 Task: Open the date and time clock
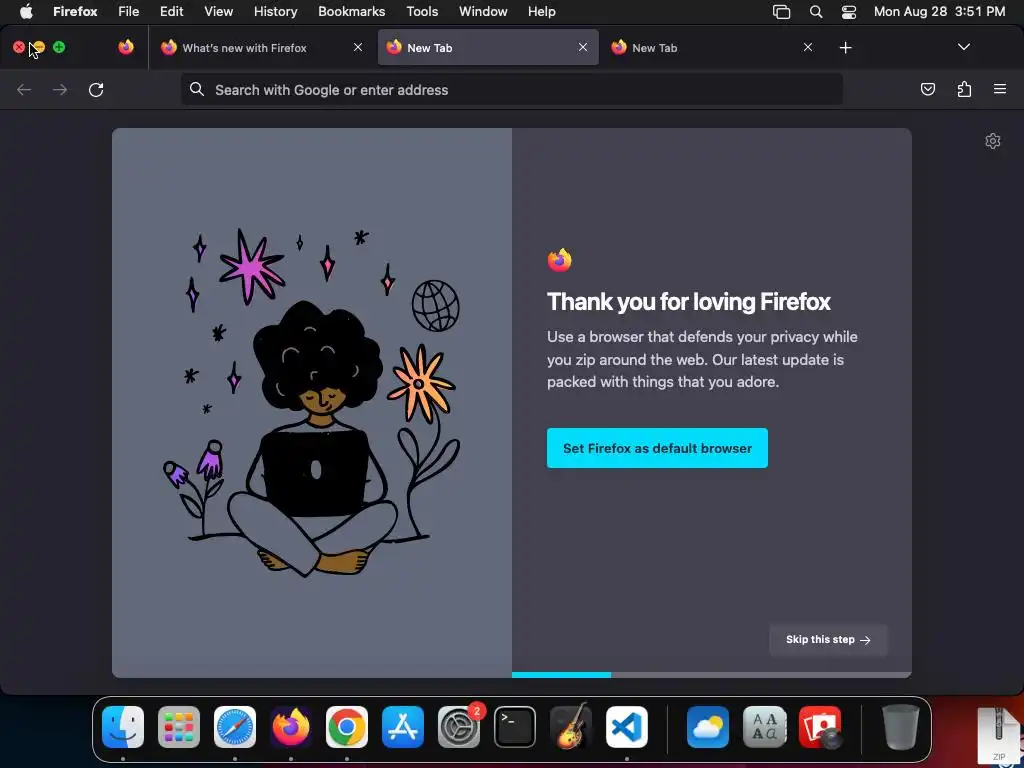pos(939,11)
